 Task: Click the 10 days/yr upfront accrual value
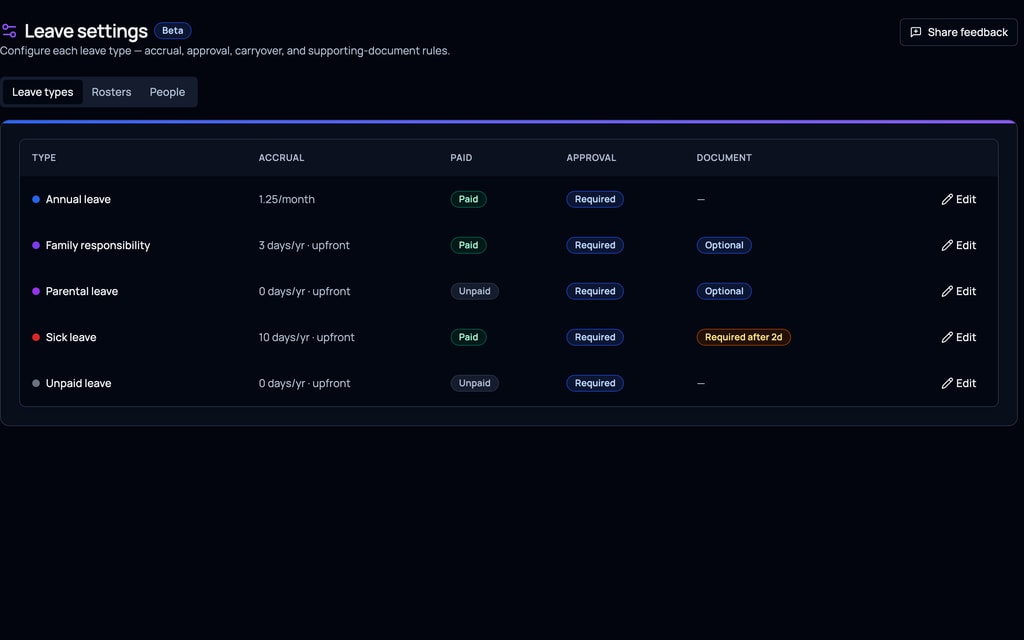pyautogui.click(x=306, y=338)
